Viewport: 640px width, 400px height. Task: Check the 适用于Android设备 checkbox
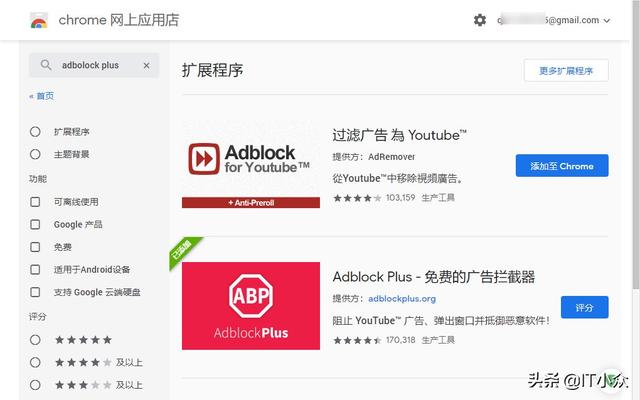click(x=35, y=269)
